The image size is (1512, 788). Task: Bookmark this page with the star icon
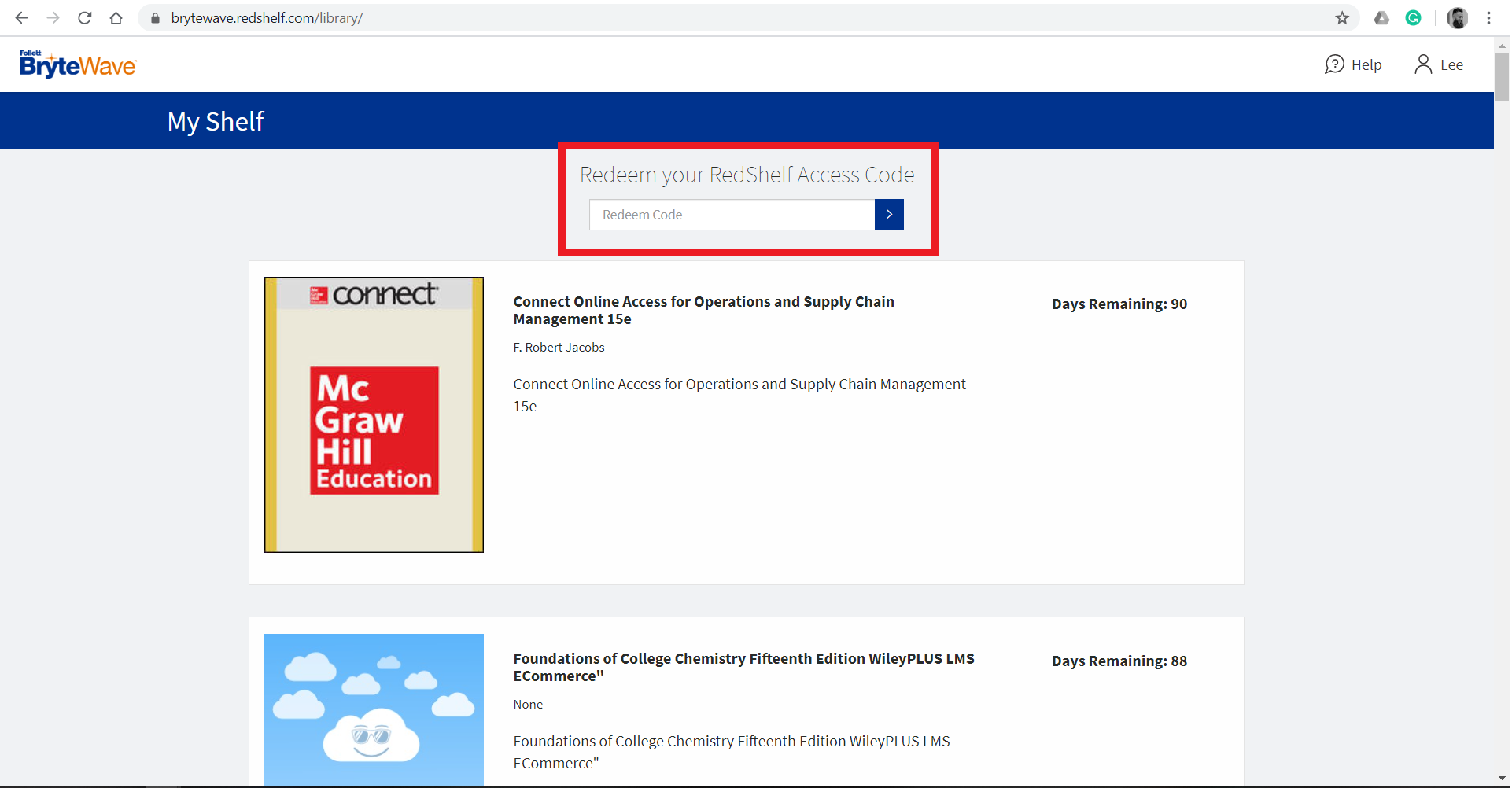click(x=1342, y=18)
